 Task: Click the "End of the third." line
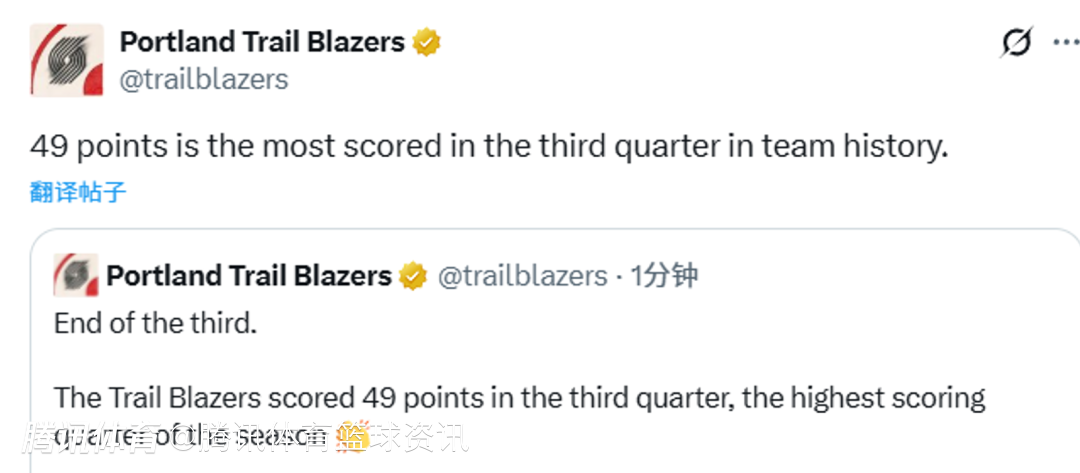click(x=157, y=323)
